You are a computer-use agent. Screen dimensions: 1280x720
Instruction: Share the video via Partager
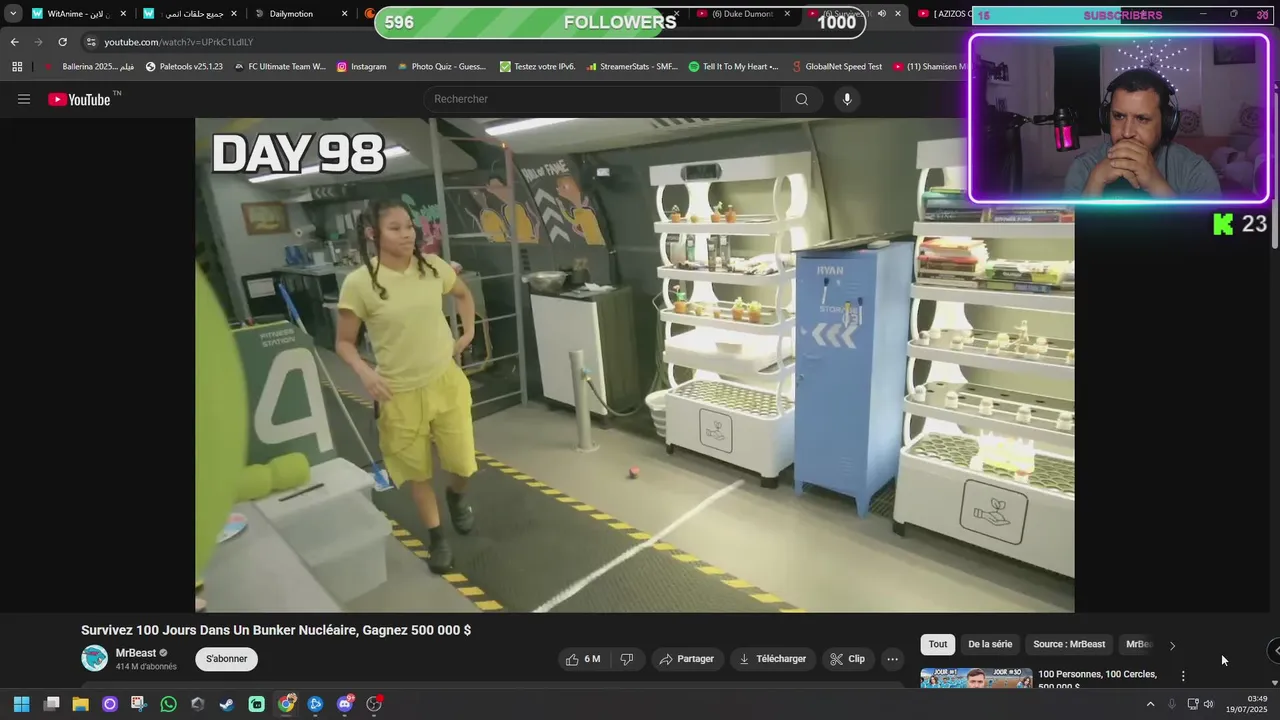[x=688, y=659]
